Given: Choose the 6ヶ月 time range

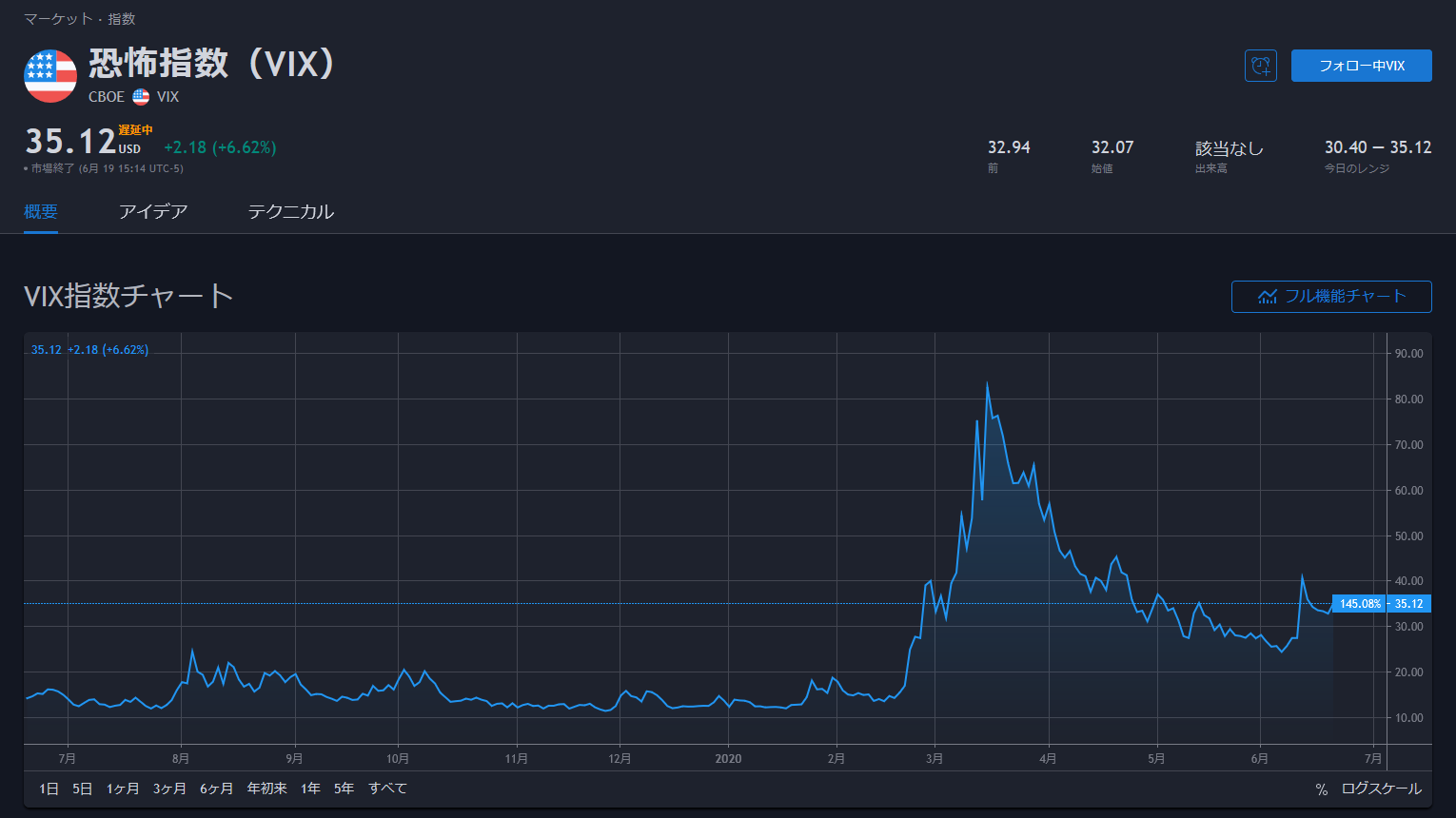Looking at the screenshot, I should [x=216, y=789].
